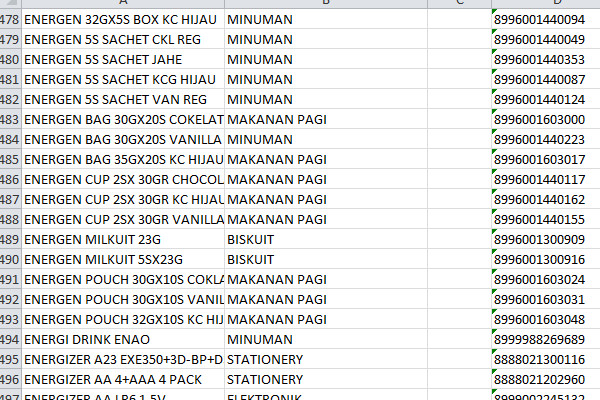Select BISKUIT category in row 490
This screenshot has width=600, height=400.
click(x=326, y=259)
